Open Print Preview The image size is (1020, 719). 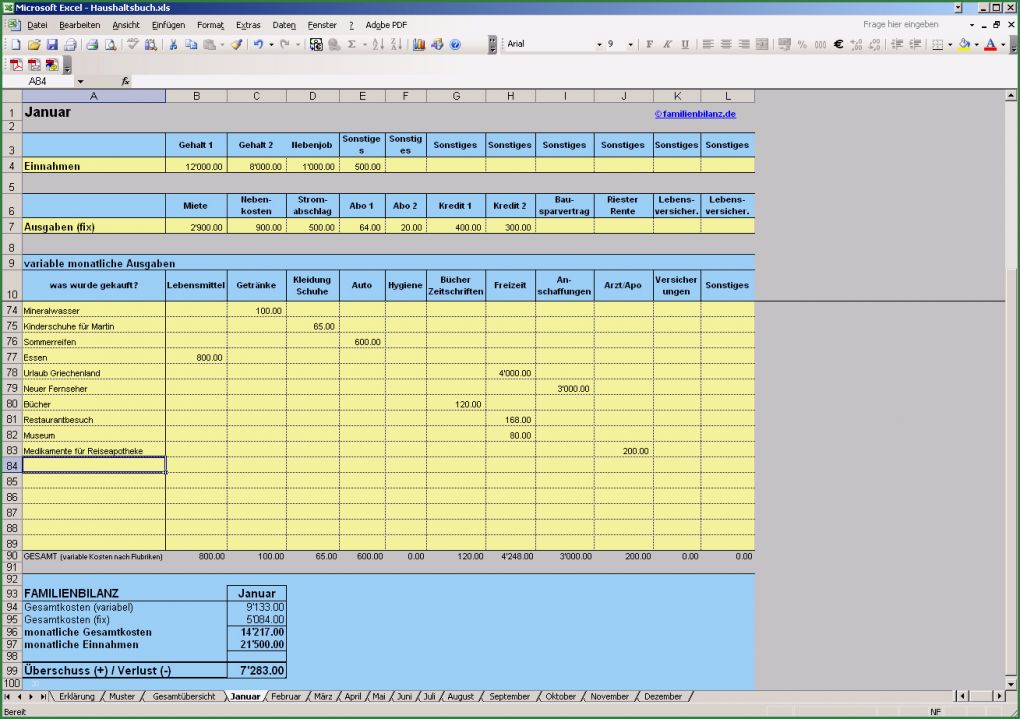pyautogui.click(x=111, y=44)
